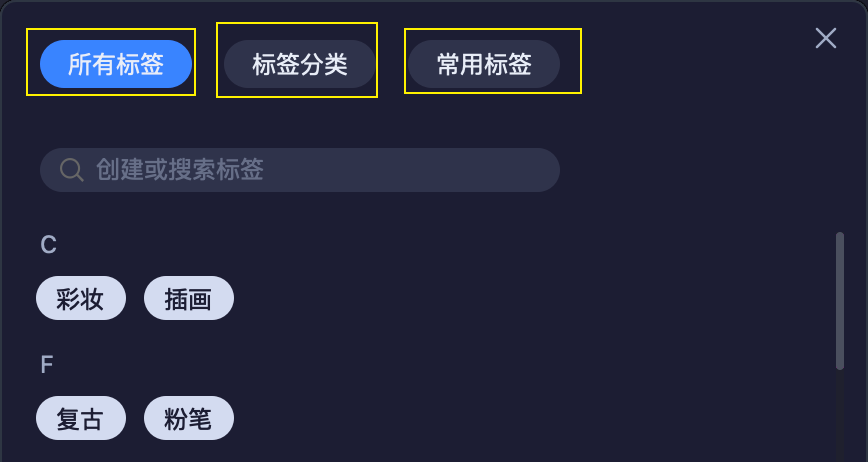Focus the 创建或搜索标签 search field
This screenshot has height=462, width=868.
pyautogui.click(x=299, y=170)
